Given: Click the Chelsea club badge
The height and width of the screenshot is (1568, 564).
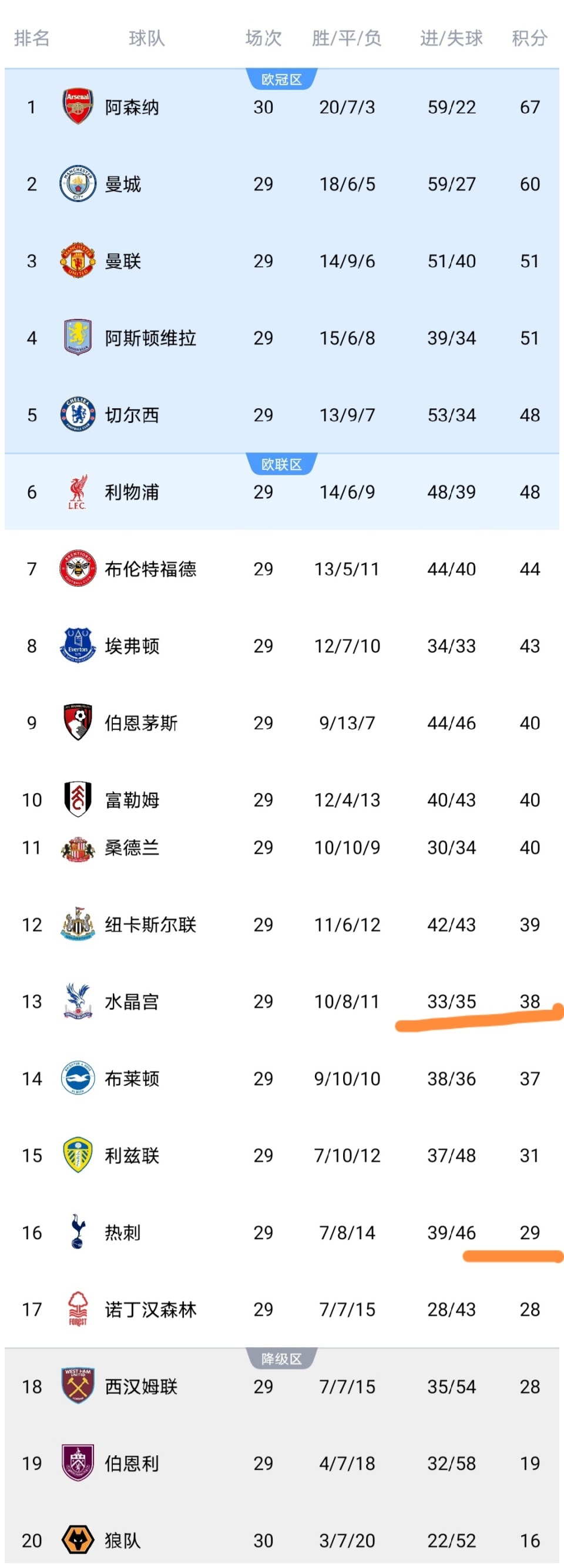Looking at the screenshot, I should pos(78,415).
